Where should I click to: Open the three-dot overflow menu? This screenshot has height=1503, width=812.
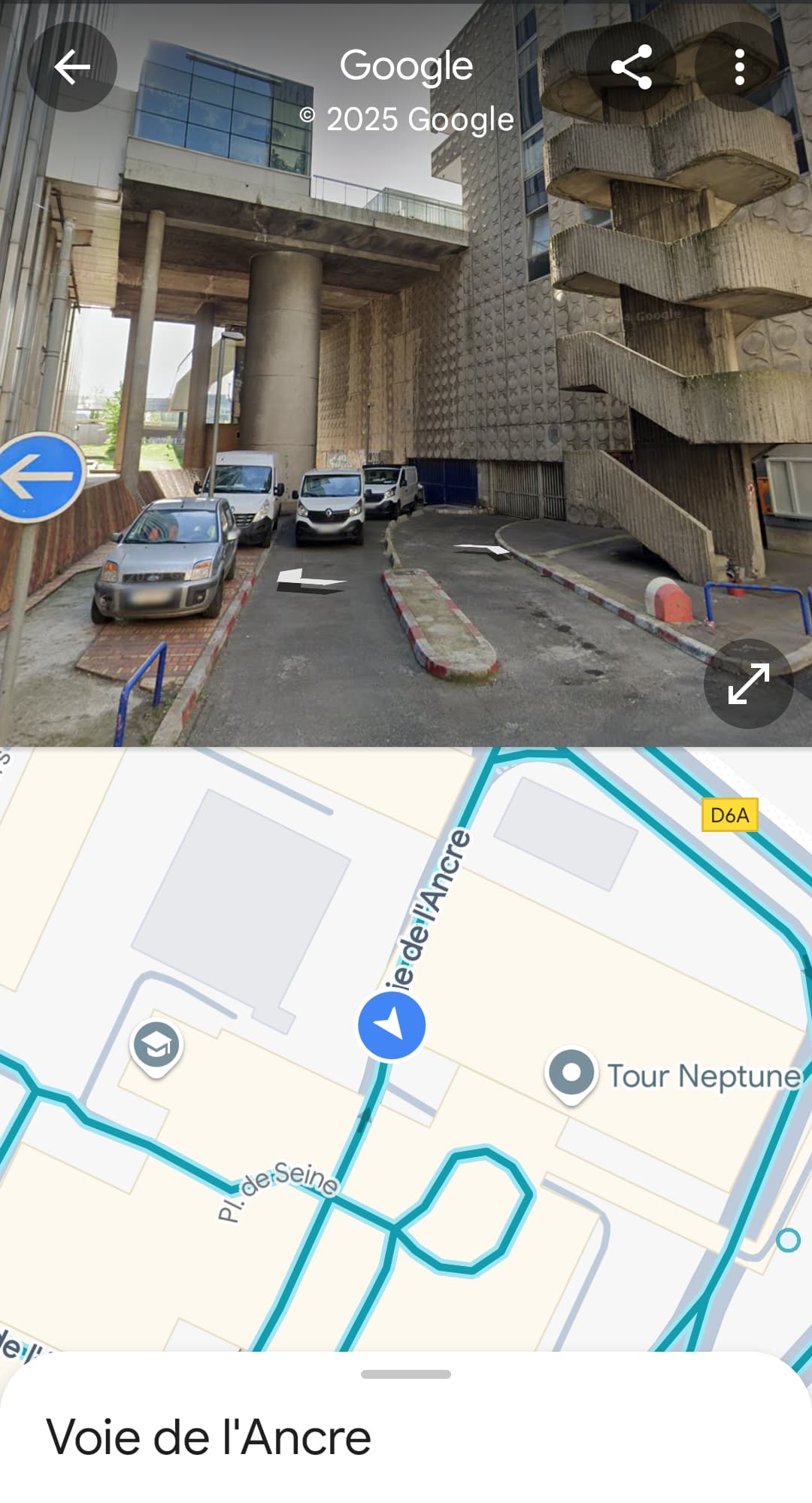[x=740, y=68]
